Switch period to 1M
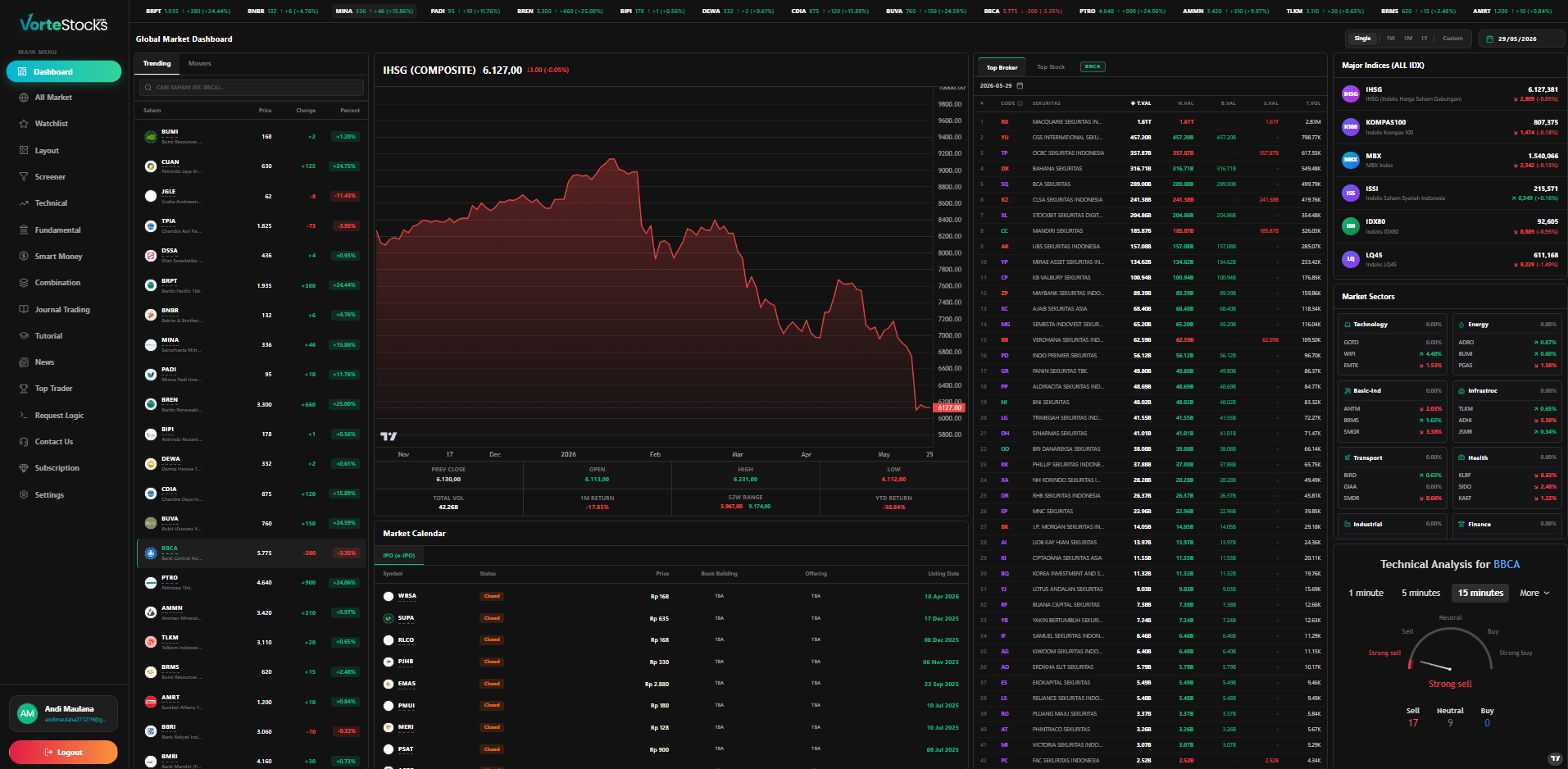This screenshot has width=1568, height=769. (1408, 39)
